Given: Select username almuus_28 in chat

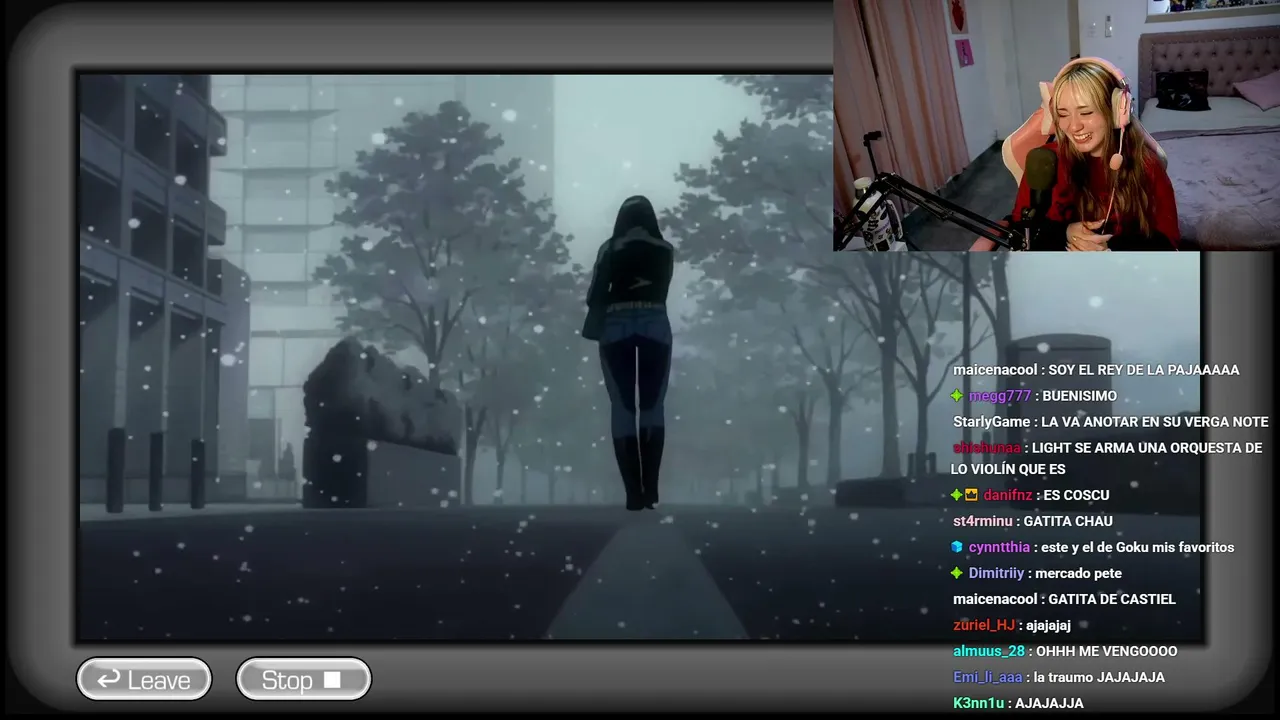Looking at the screenshot, I should [x=989, y=651].
